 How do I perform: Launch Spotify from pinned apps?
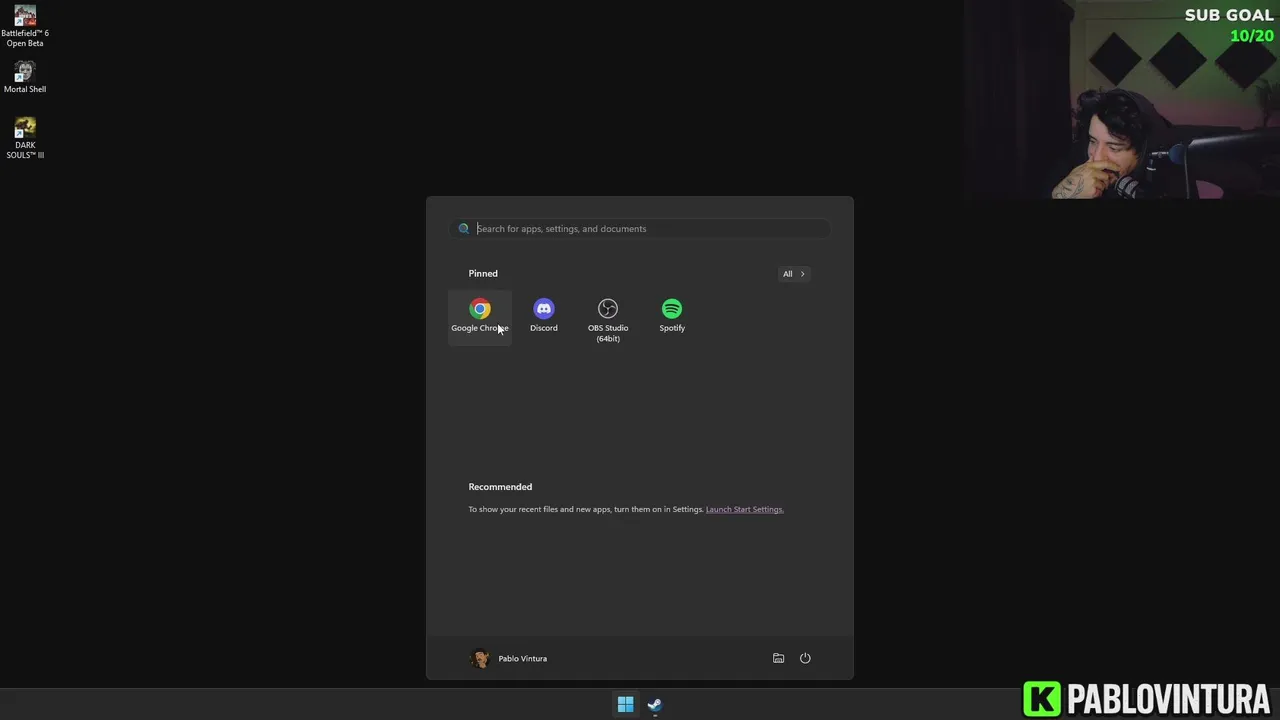672,316
